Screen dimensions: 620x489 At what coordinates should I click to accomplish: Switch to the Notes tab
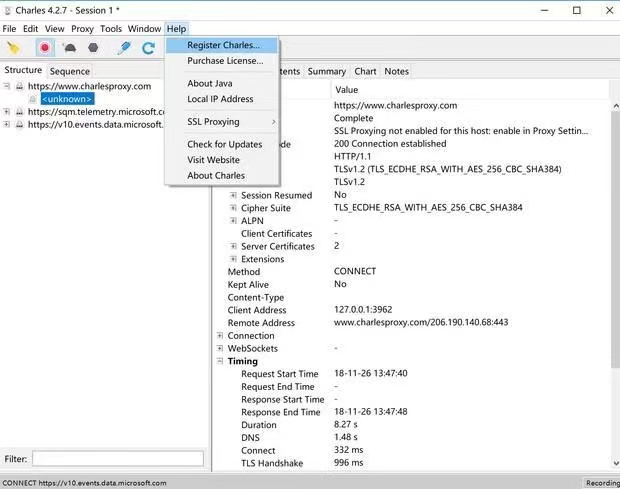397,72
